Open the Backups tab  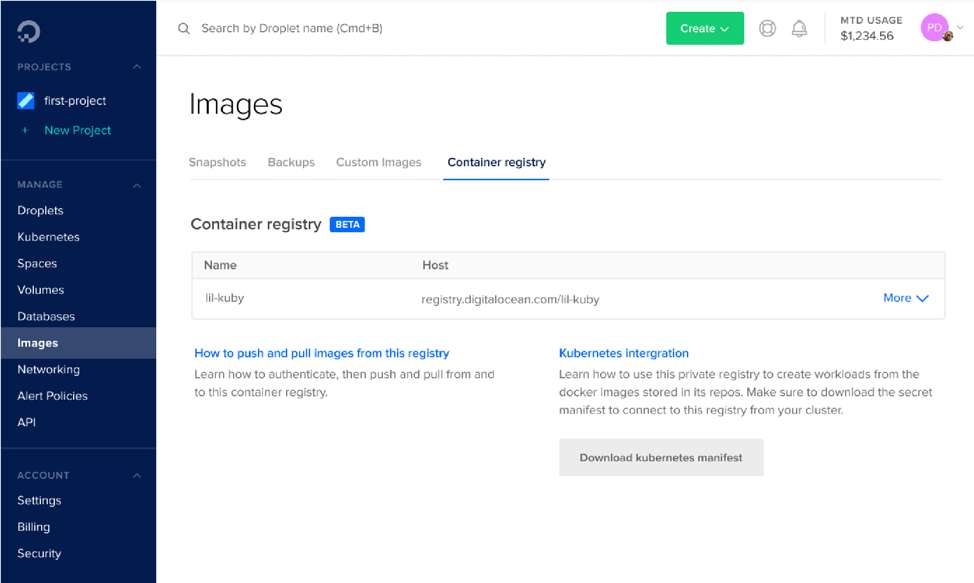tap(291, 162)
